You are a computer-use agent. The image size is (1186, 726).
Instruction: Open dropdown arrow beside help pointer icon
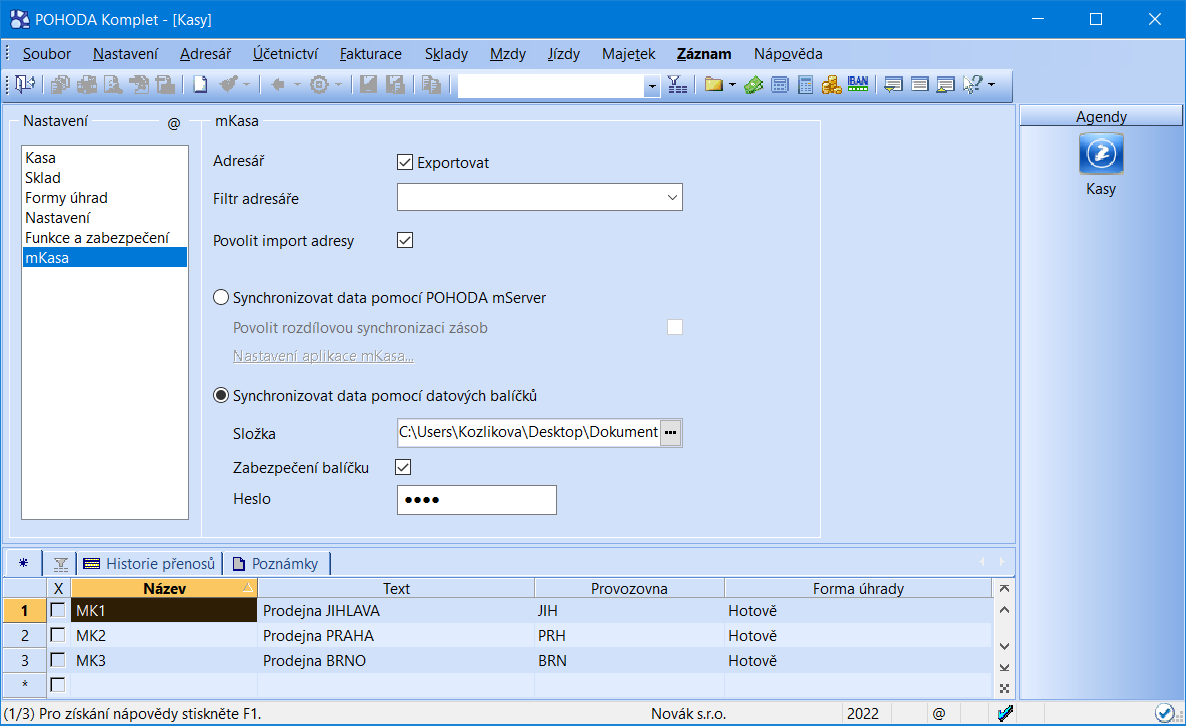(x=991, y=85)
